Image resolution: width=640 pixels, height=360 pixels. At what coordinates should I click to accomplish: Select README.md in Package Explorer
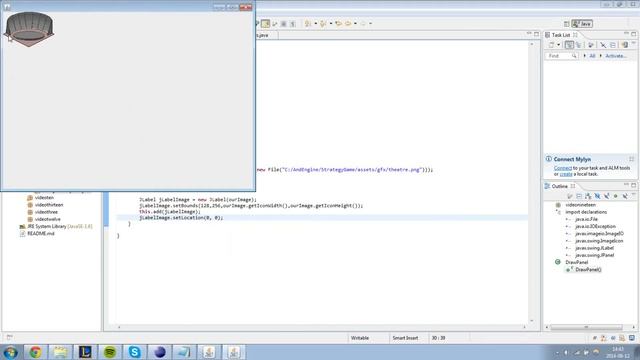(x=40, y=234)
